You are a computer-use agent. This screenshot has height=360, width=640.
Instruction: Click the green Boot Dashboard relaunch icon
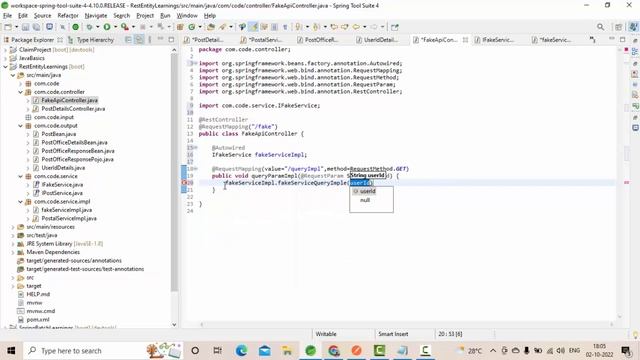(76, 27)
